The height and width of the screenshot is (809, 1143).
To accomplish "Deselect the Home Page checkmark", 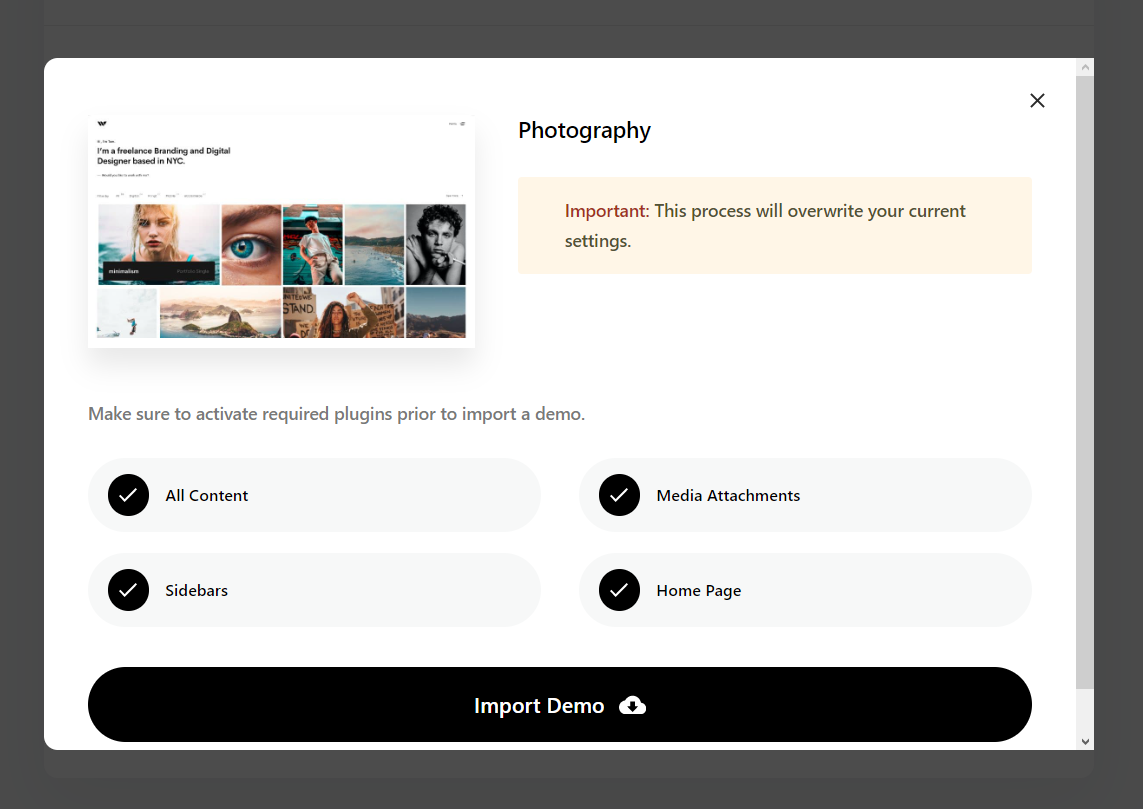I will tap(619, 591).
